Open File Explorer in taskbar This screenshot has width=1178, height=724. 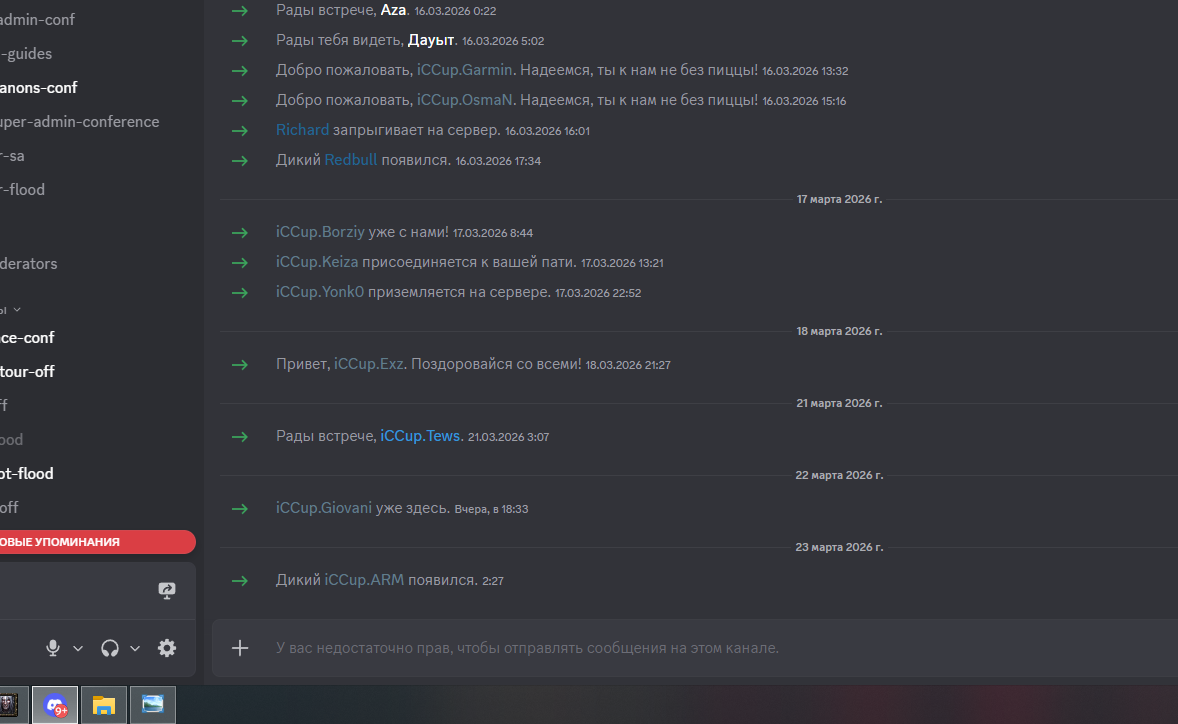coord(103,705)
